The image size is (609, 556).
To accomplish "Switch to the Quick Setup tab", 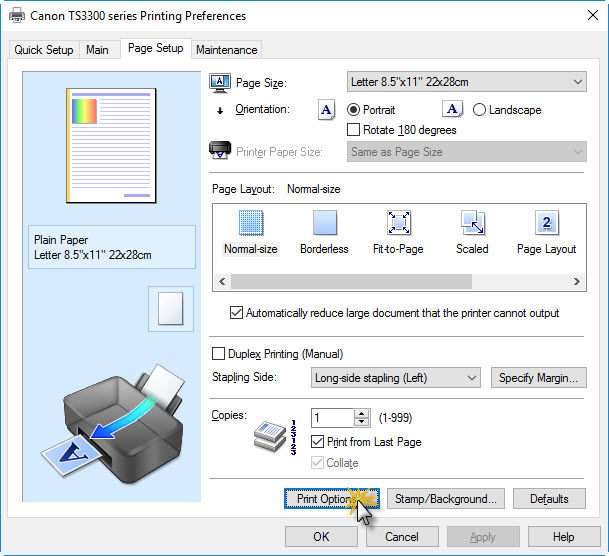I will pos(44,50).
